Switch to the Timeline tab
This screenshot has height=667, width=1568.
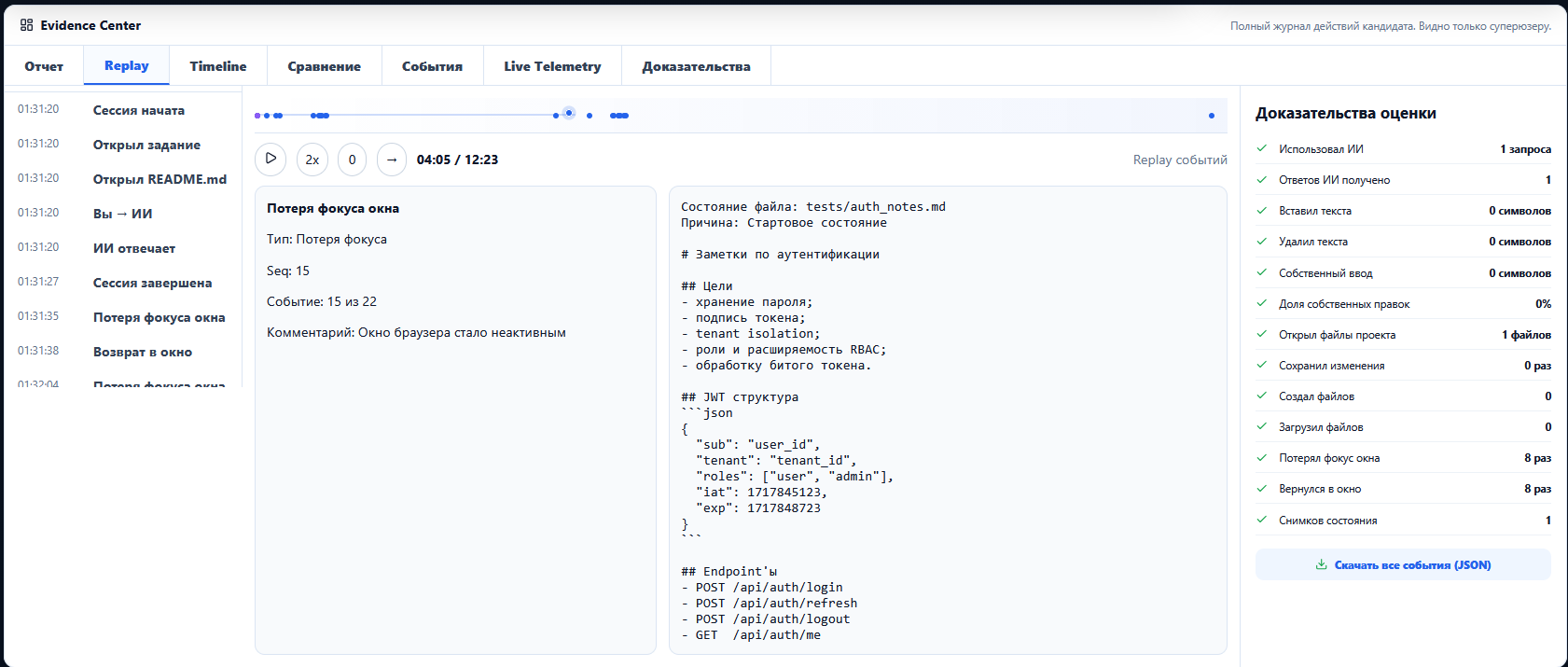(218, 66)
